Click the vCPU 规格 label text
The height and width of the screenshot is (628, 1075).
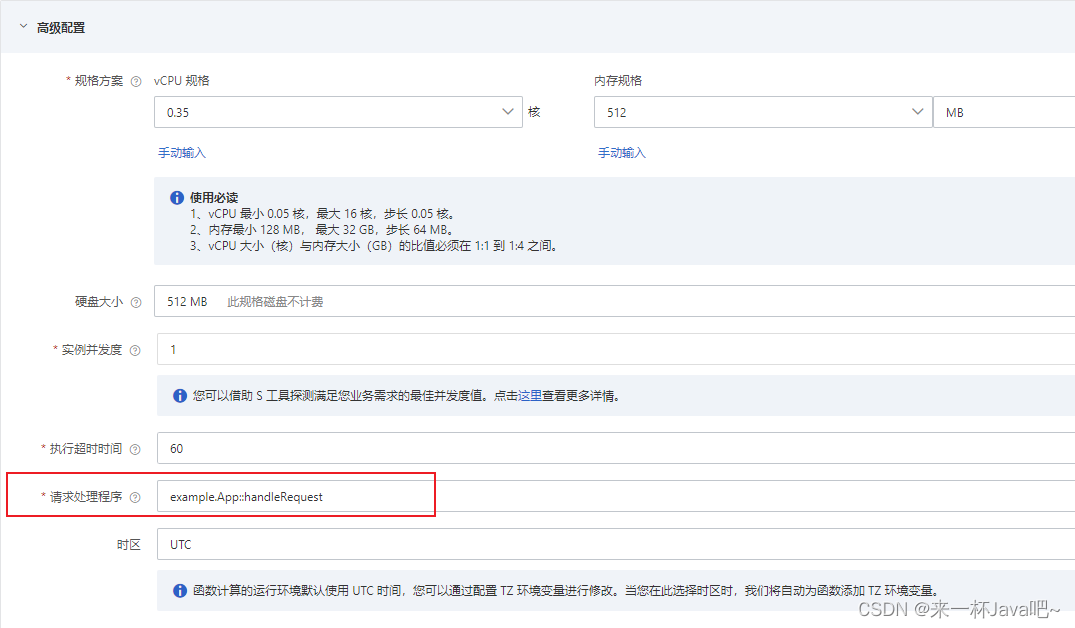tap(182, 80)
